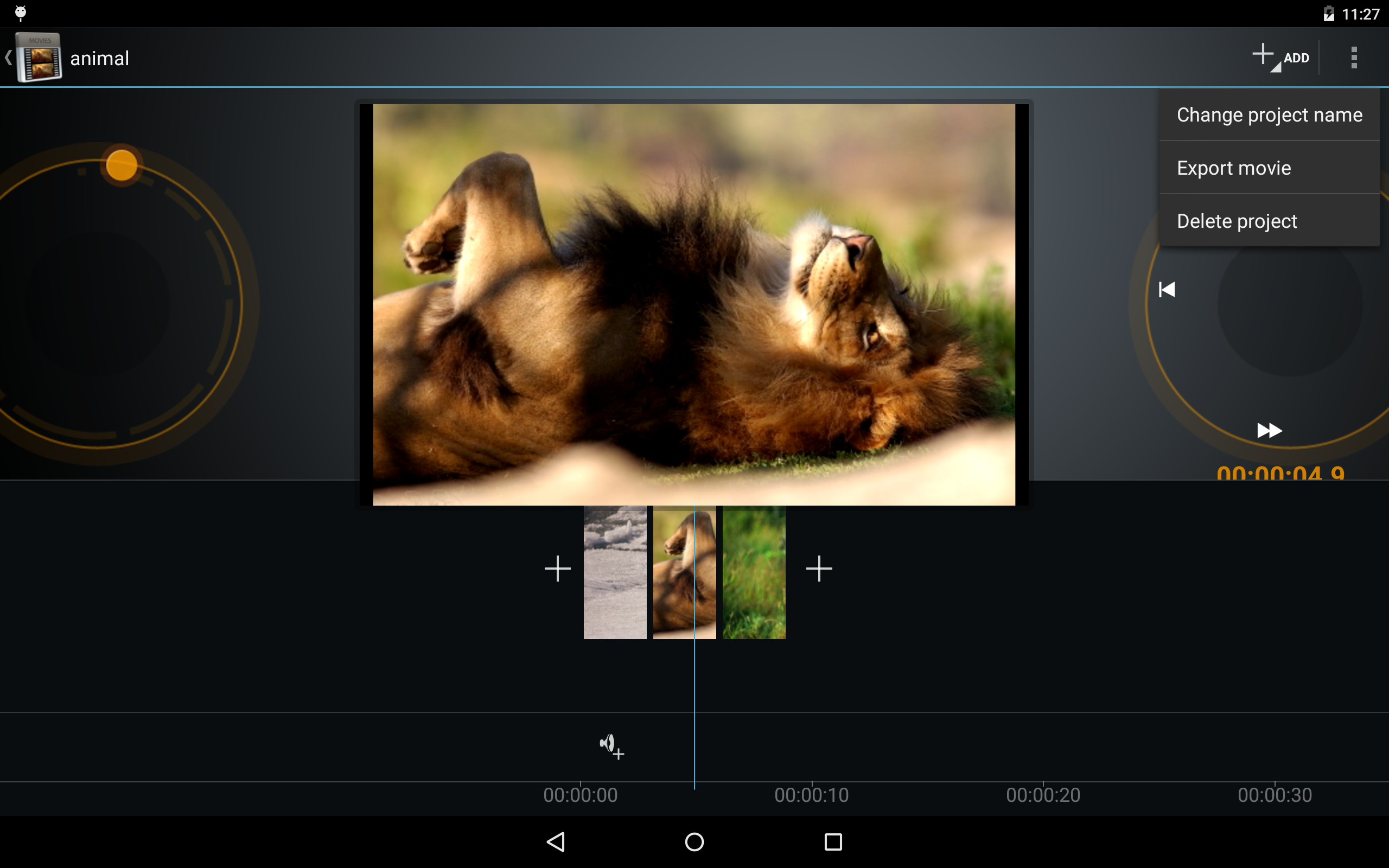Viewport: 1389px width, 868px height.
Task: Select the snowy clip thumbnail
Action: (x=615, y=572)
